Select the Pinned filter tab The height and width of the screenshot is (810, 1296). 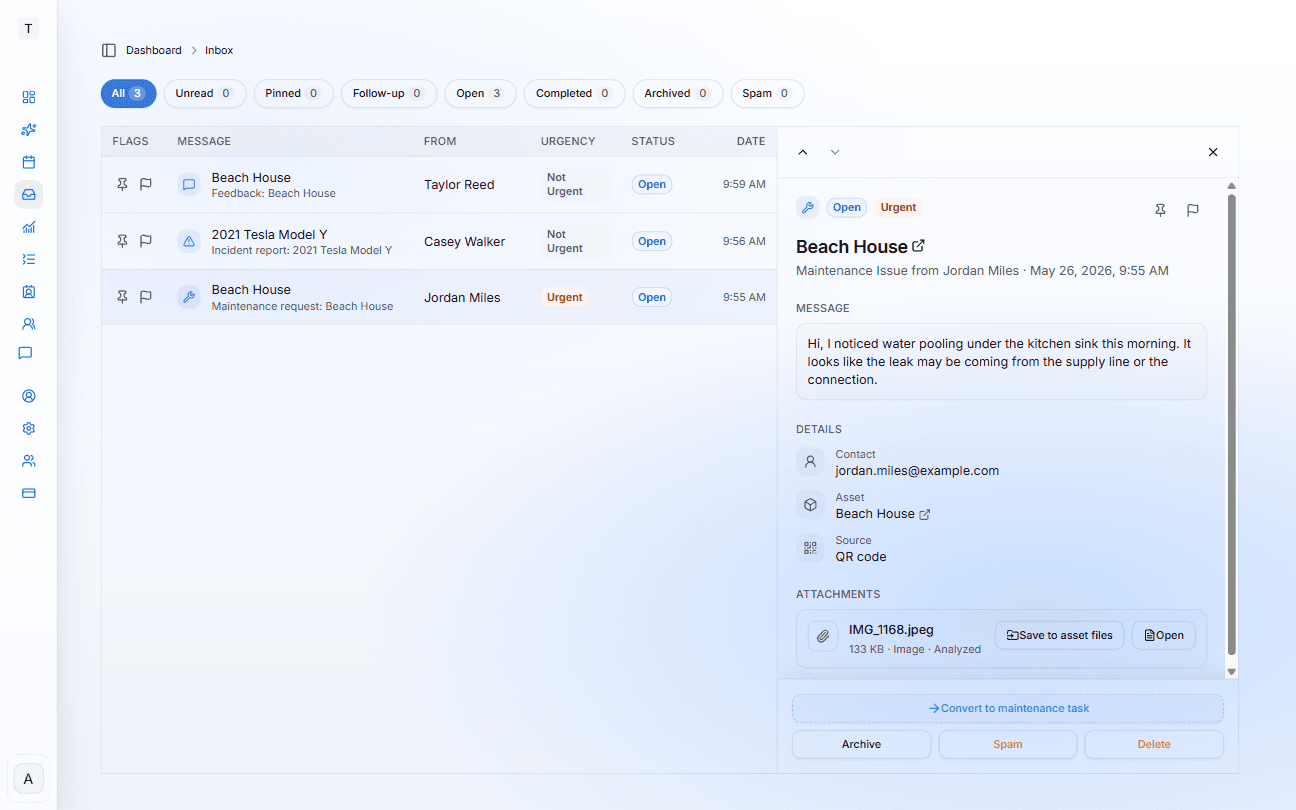point(293,93)
